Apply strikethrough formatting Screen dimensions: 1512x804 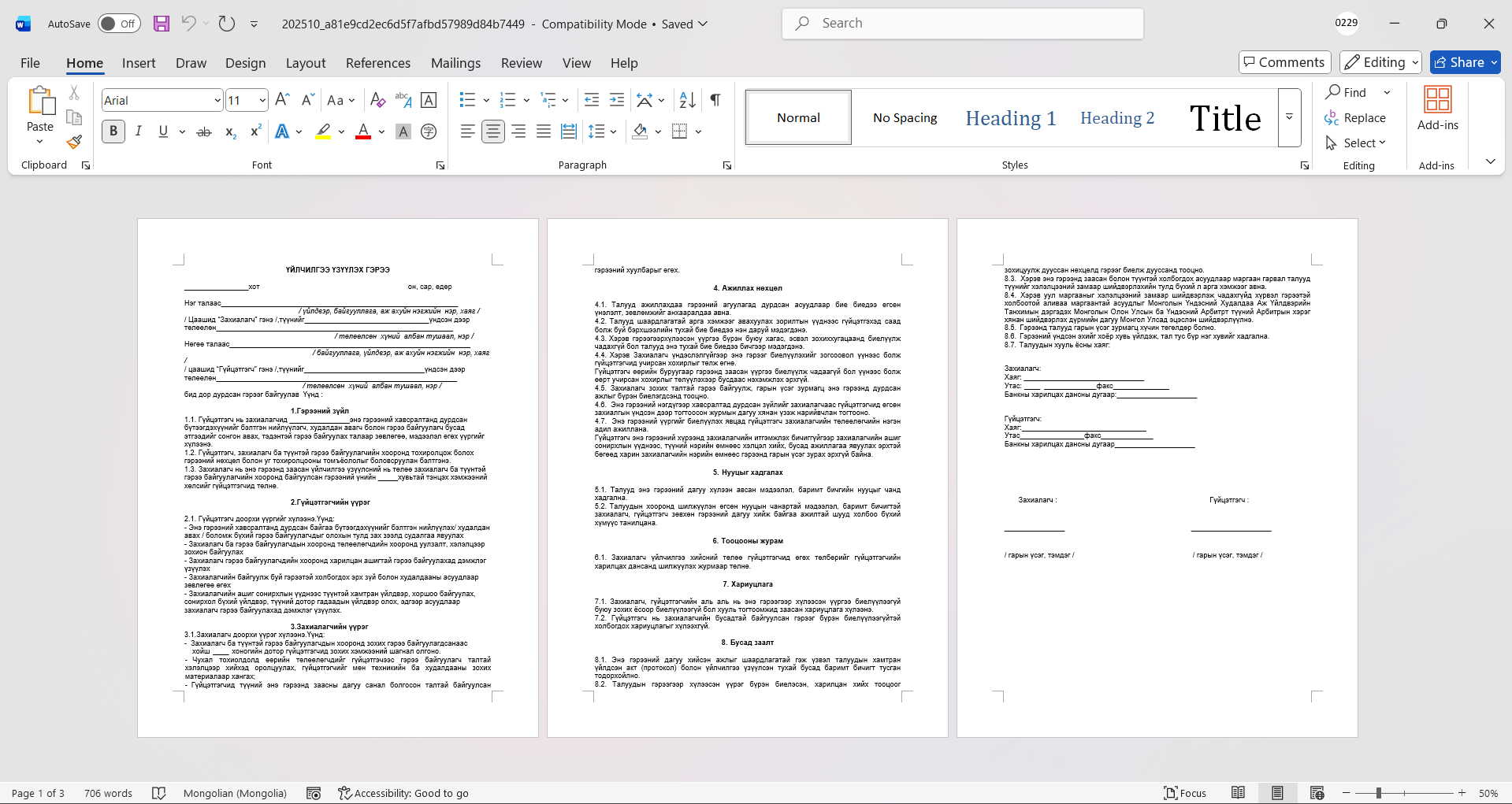(204, 132)
